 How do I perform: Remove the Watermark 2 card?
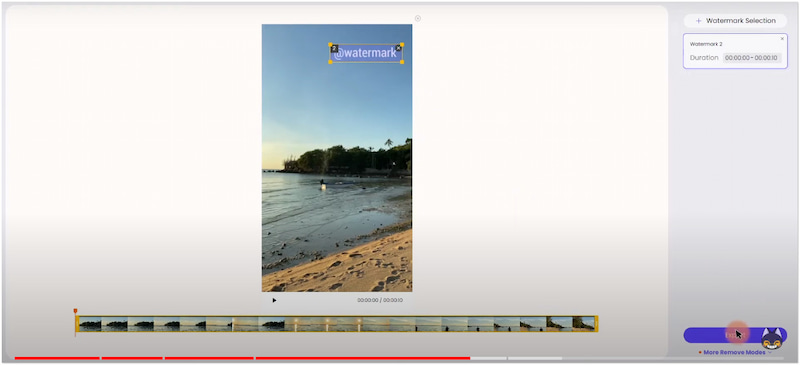tap(782, 39)
